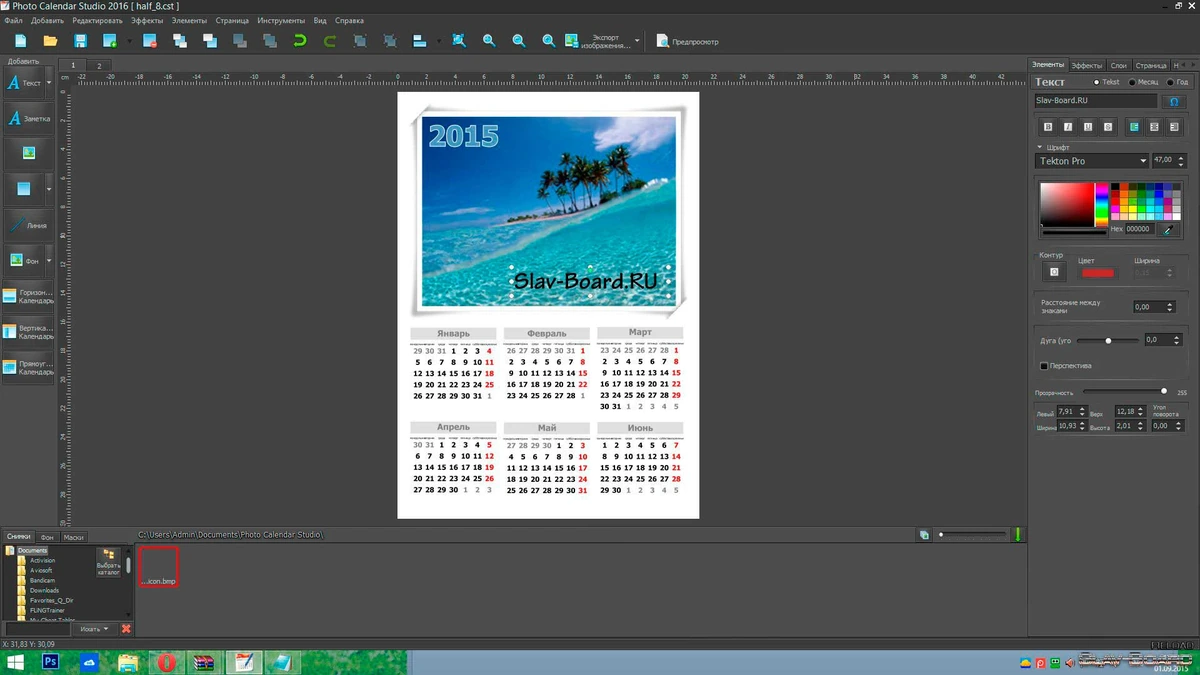Toggle strikethrough text formatting
This screenshot has height=675, width=1200.
coord(1108,127)
